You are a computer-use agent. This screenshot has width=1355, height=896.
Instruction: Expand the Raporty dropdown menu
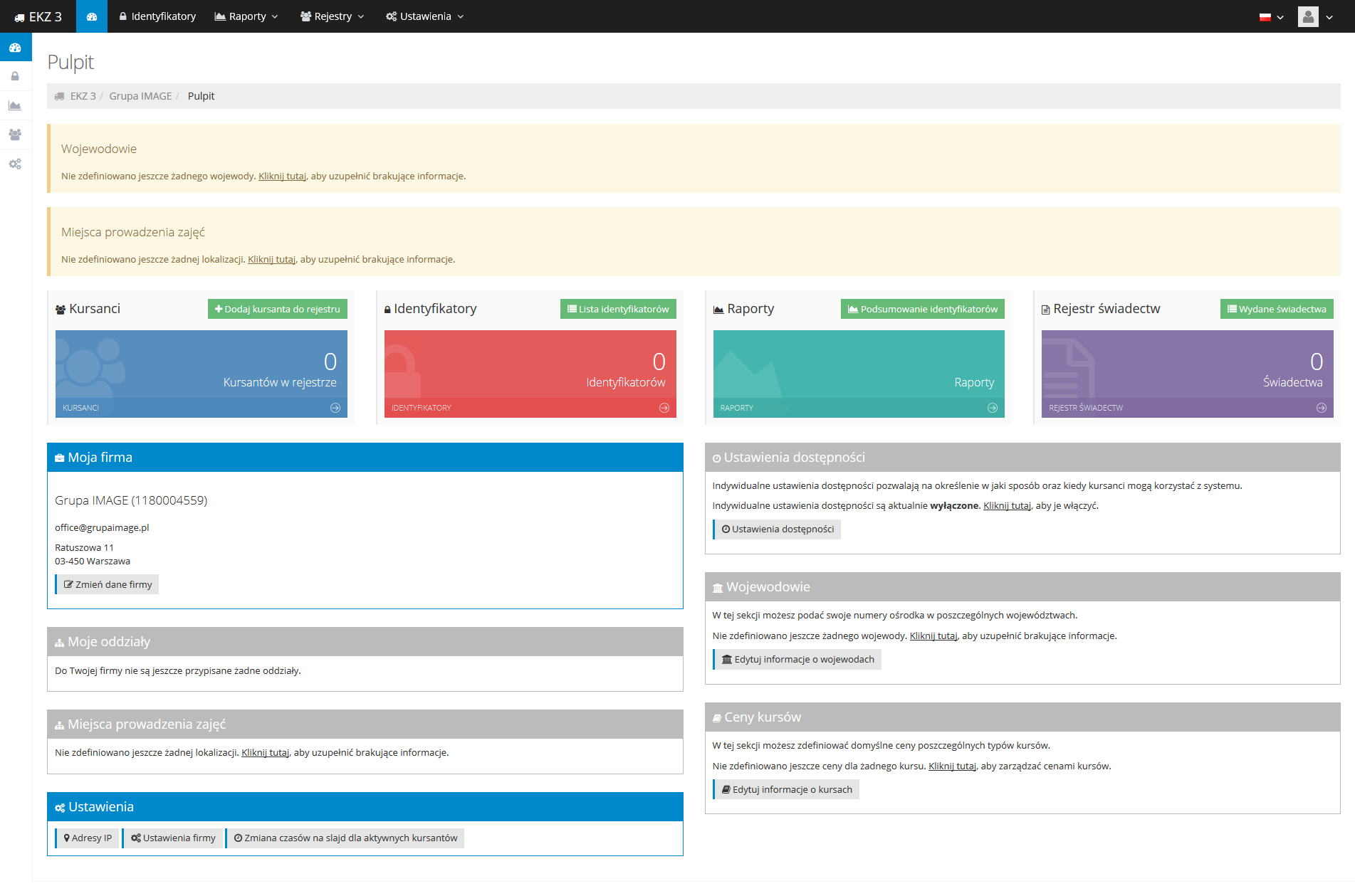tap(246, 16)
